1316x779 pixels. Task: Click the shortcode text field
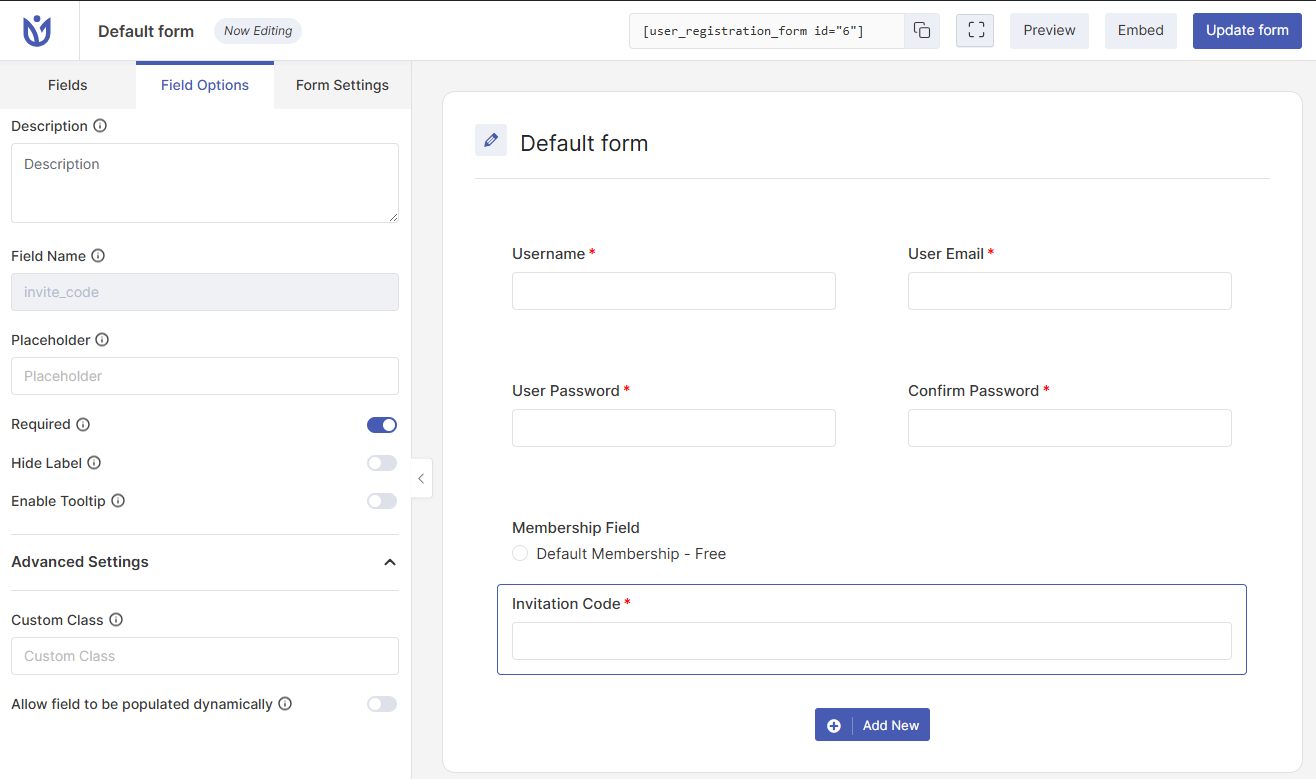(x=767, y=31)
